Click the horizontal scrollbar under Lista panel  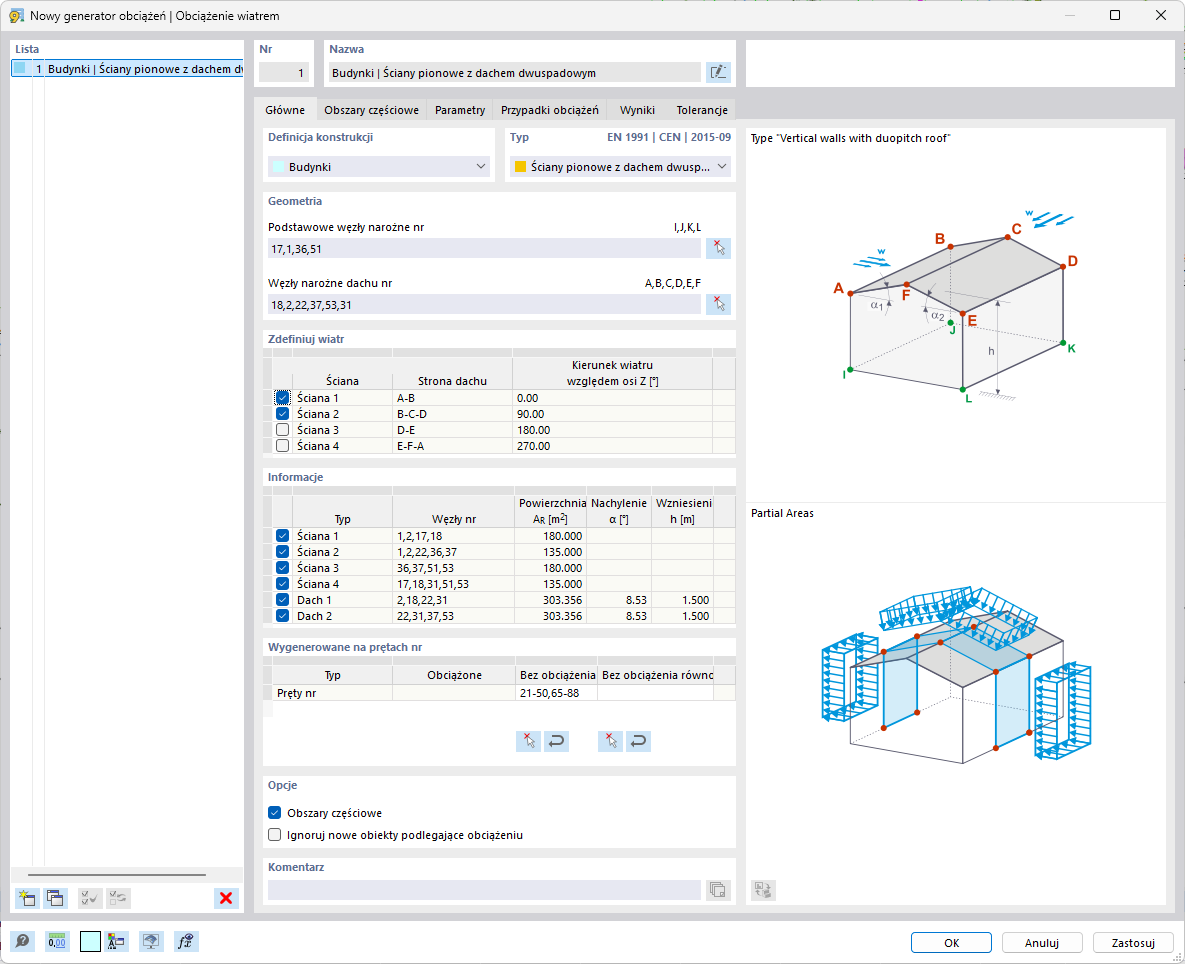click(117, 875)
